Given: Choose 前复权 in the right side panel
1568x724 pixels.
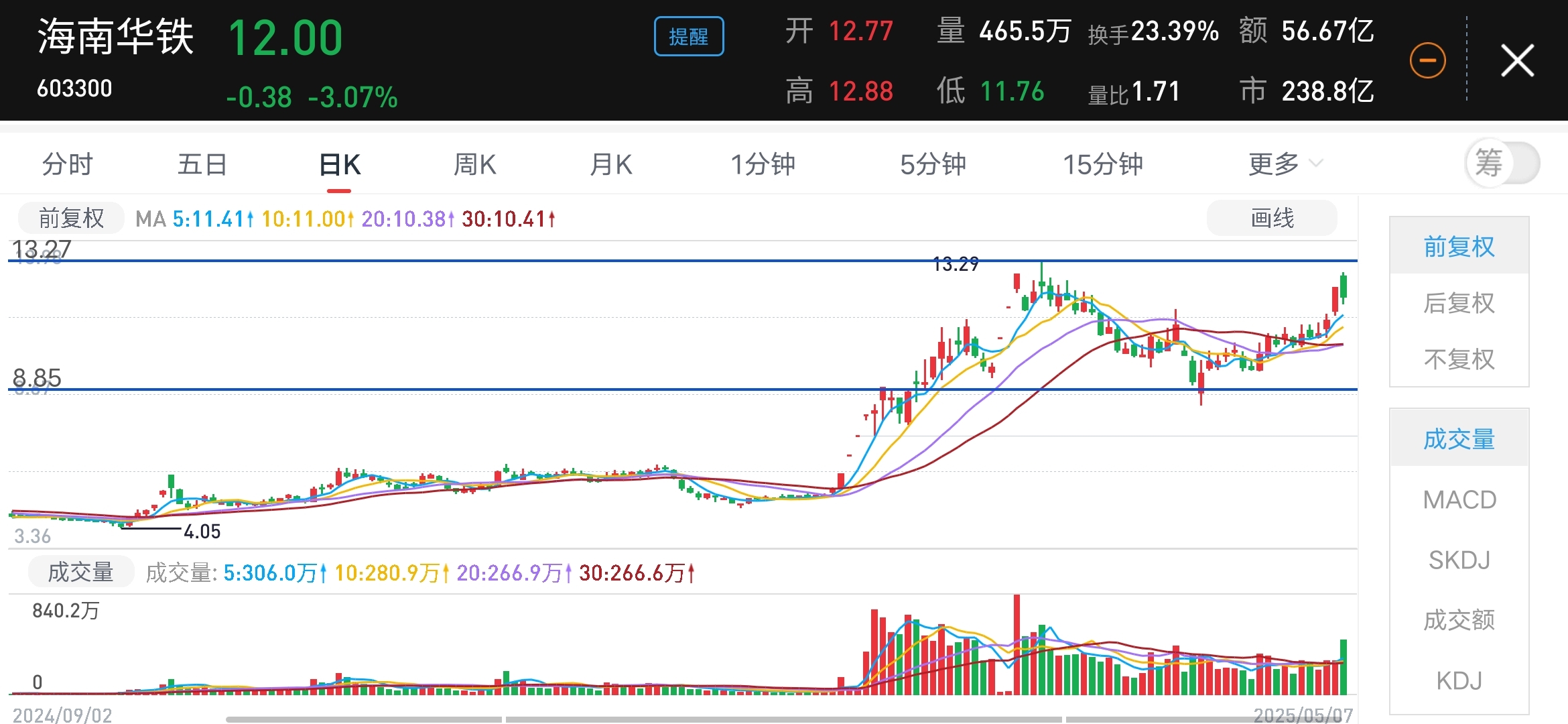Looking at the screenshot, I should pos(1459,246).
